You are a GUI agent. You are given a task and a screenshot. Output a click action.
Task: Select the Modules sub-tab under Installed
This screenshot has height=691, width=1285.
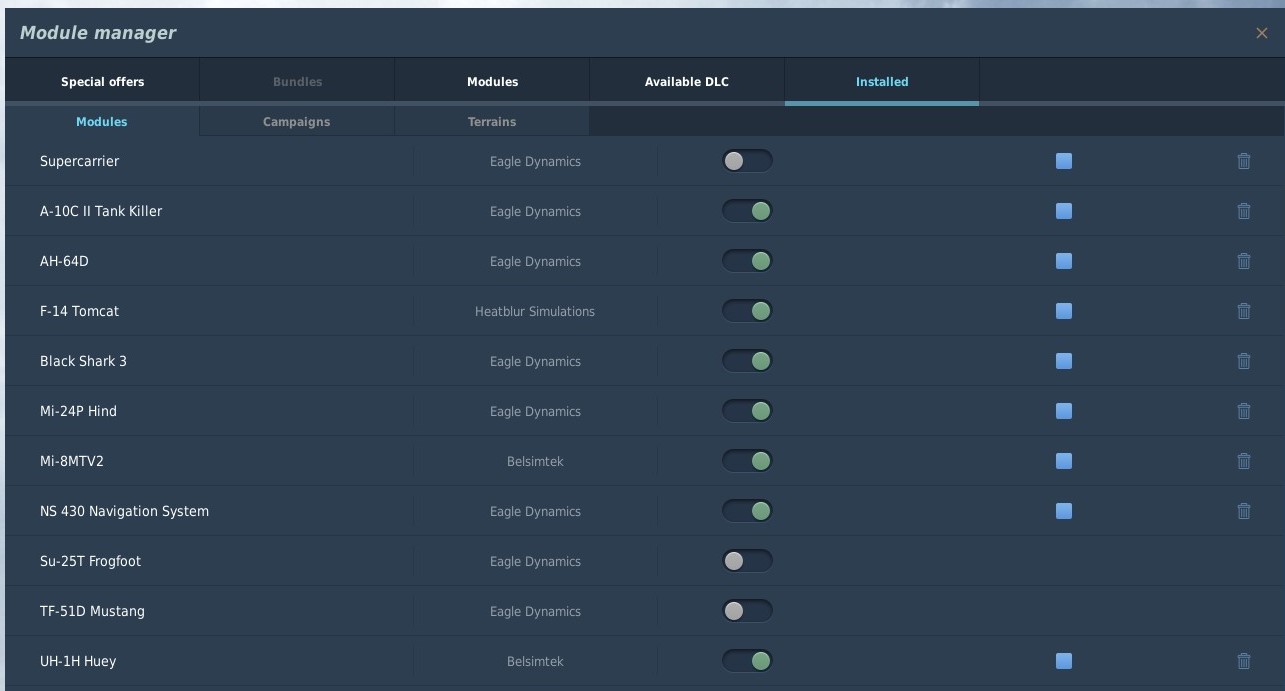[x=102, y=122]
